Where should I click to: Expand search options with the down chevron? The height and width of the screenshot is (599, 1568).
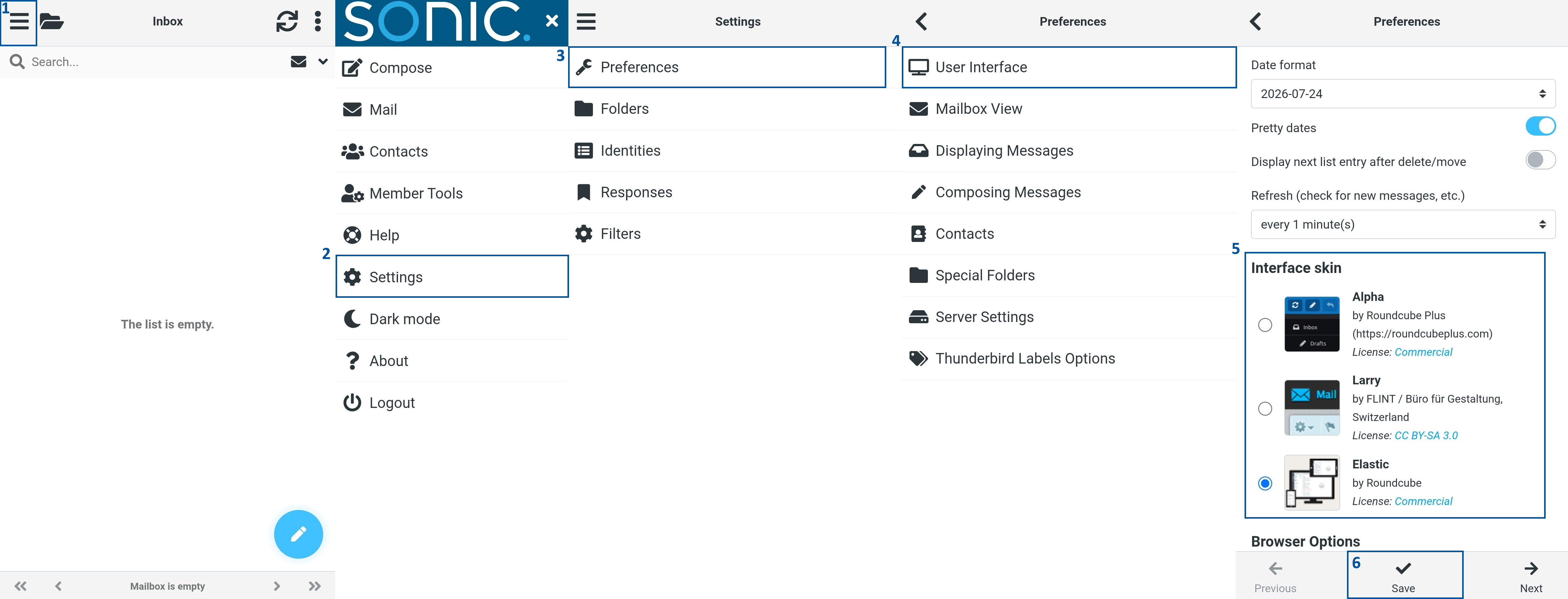(x=323, y=61)
